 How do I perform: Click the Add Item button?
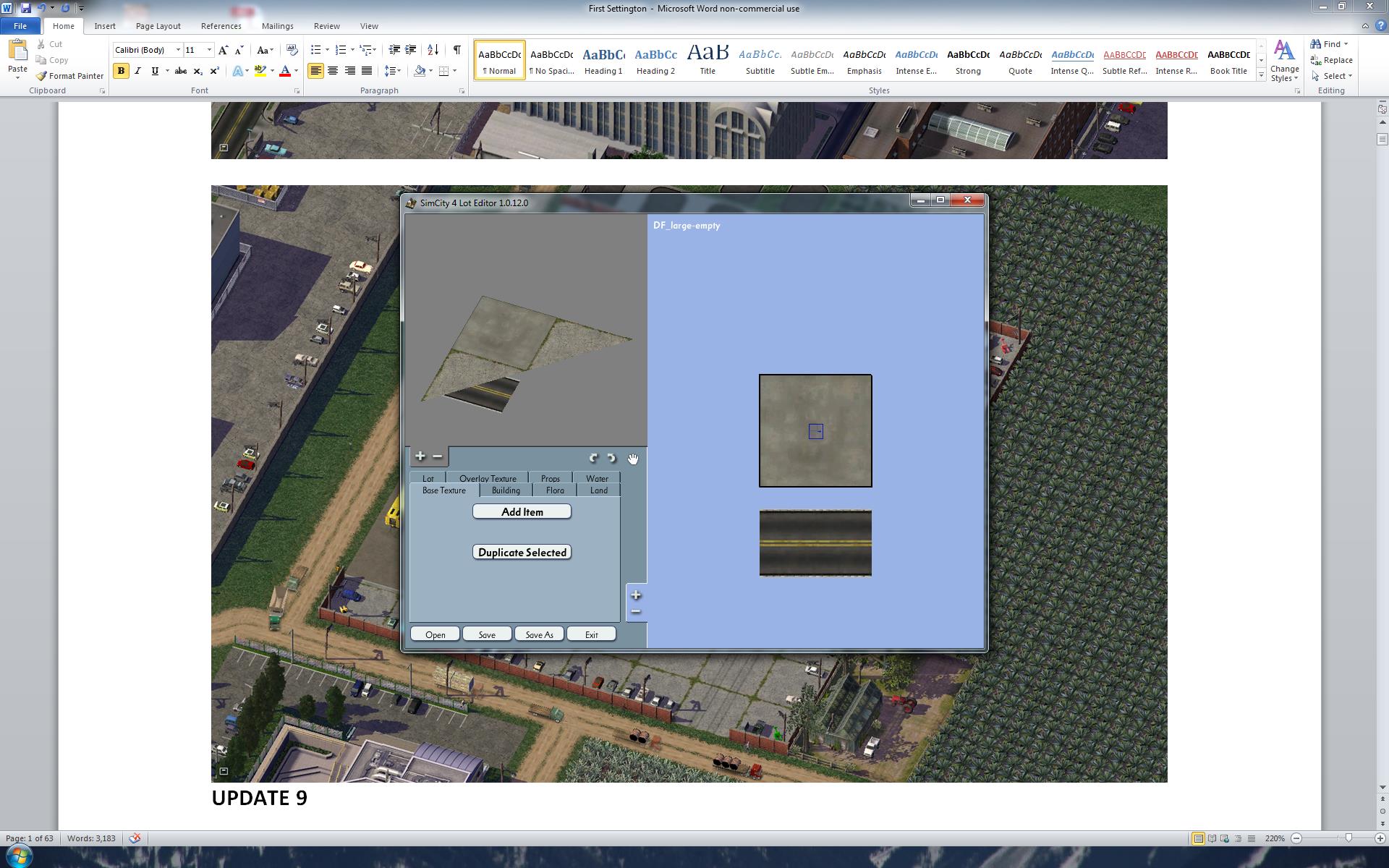coord(522,511)
